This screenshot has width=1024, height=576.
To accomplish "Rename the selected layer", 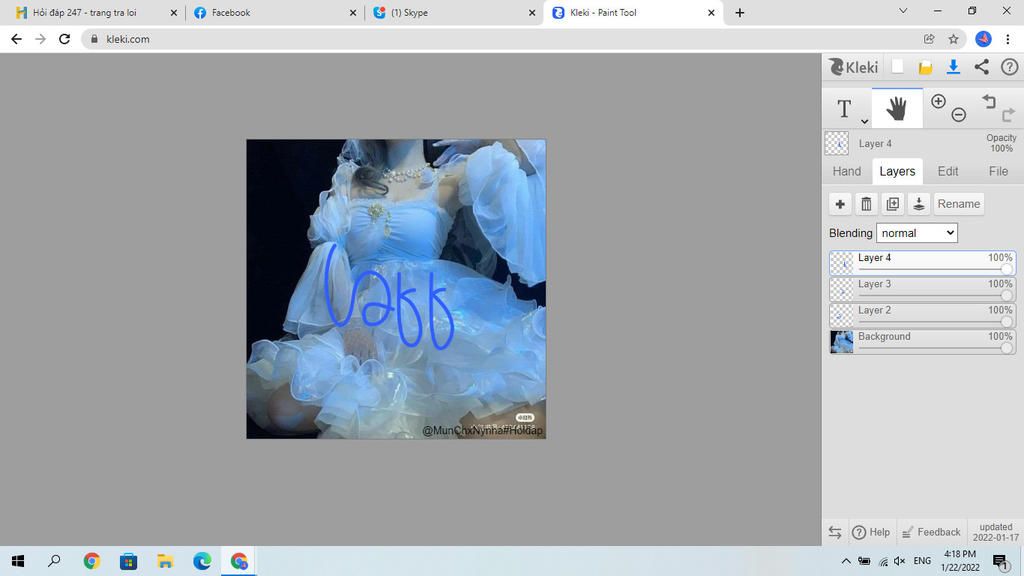I will click(x=958, y=204).
